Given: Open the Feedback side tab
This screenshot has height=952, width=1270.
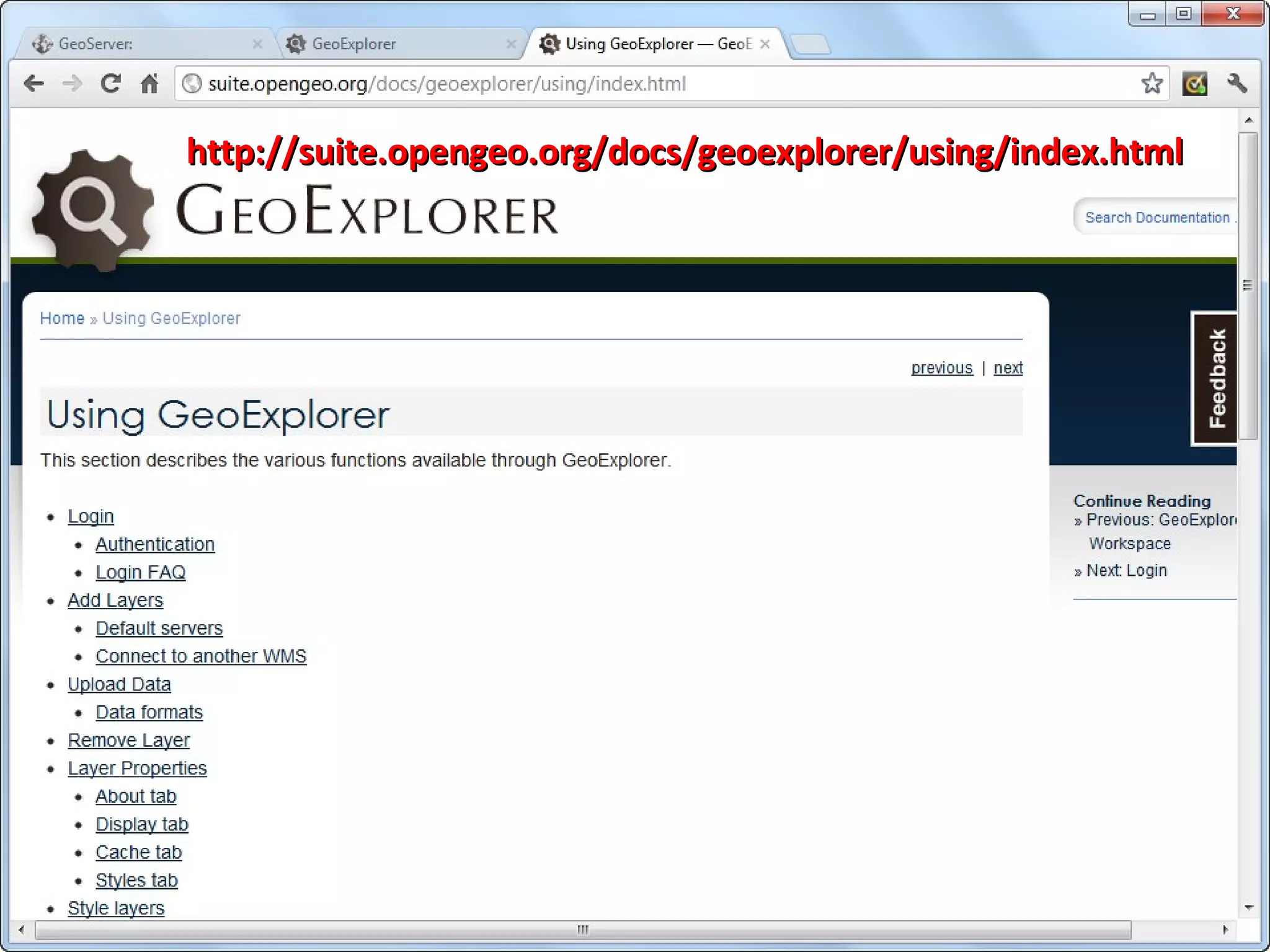Looking at the screenshot, I should (x=1215, y=378).
